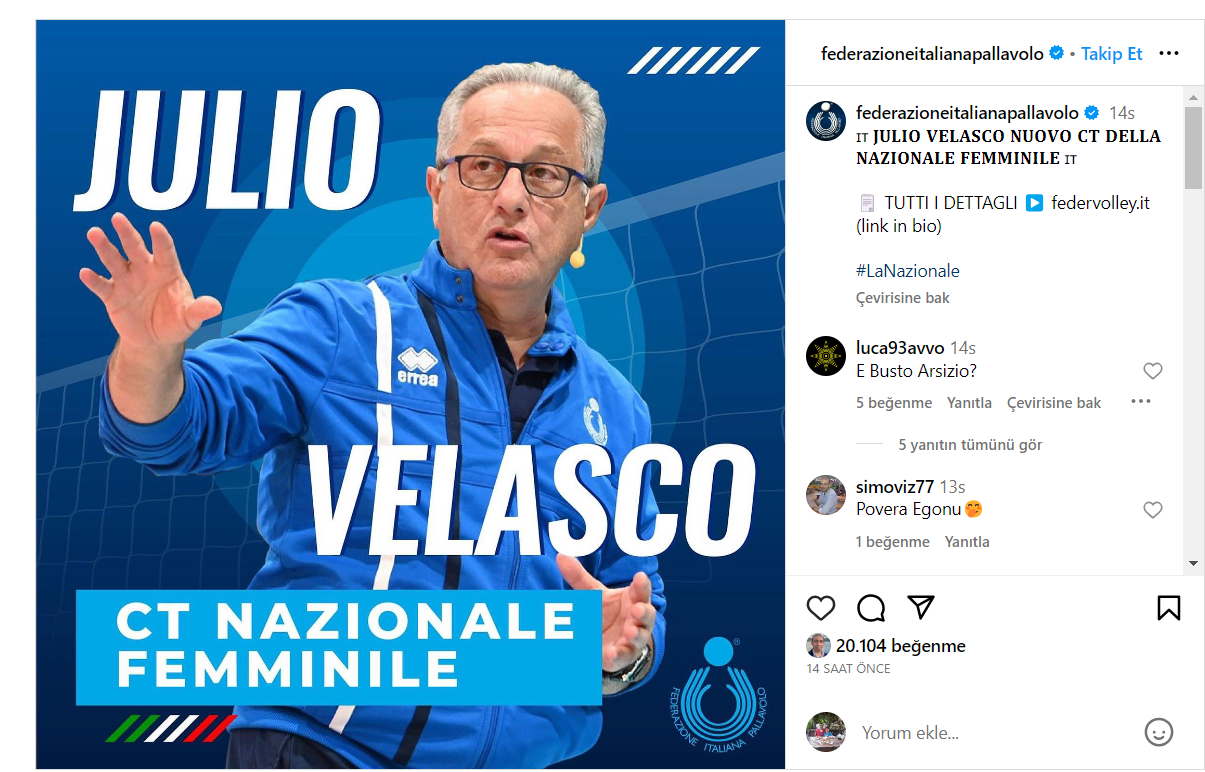The height and width of the screenshot is (772, 1205).
Task: Share the post with the paper plane icon
Action: pos(921,607)
